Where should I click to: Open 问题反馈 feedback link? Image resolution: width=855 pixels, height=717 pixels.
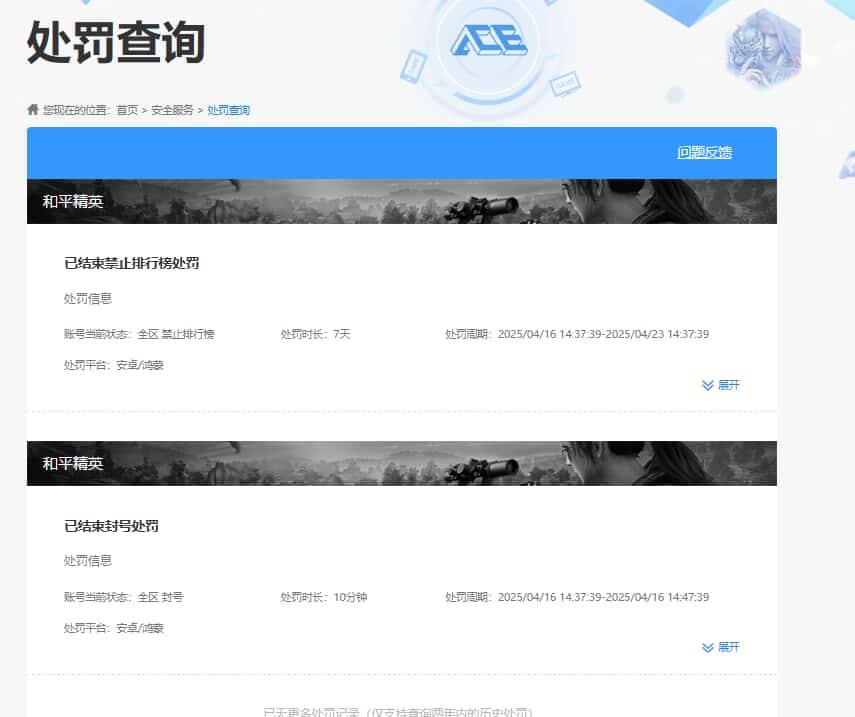coord(705,152)
